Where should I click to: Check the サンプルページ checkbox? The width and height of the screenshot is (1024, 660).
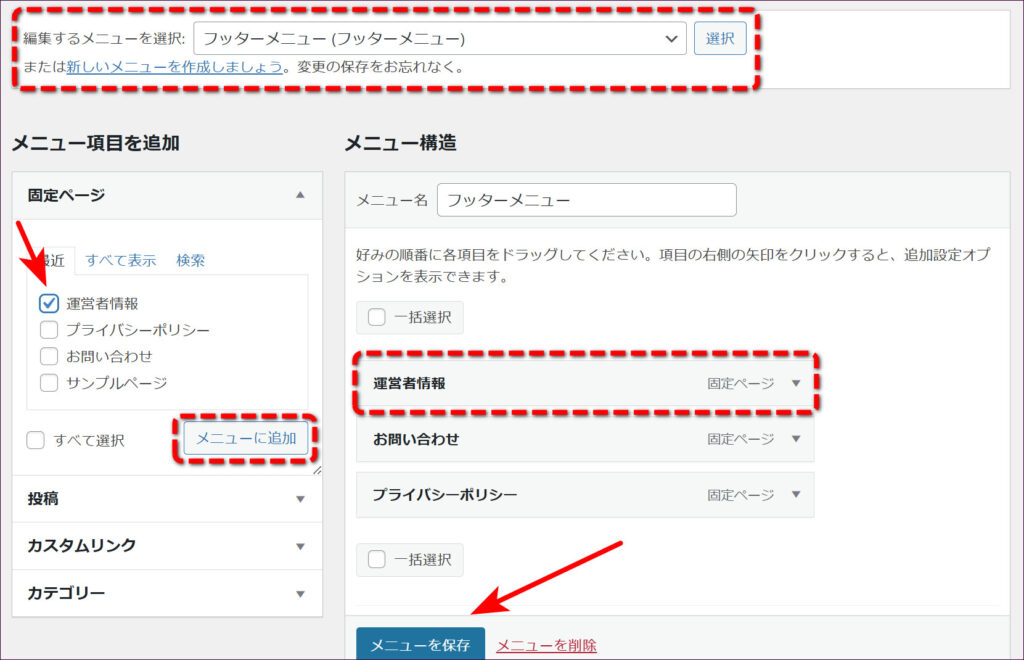pos(49,382)
